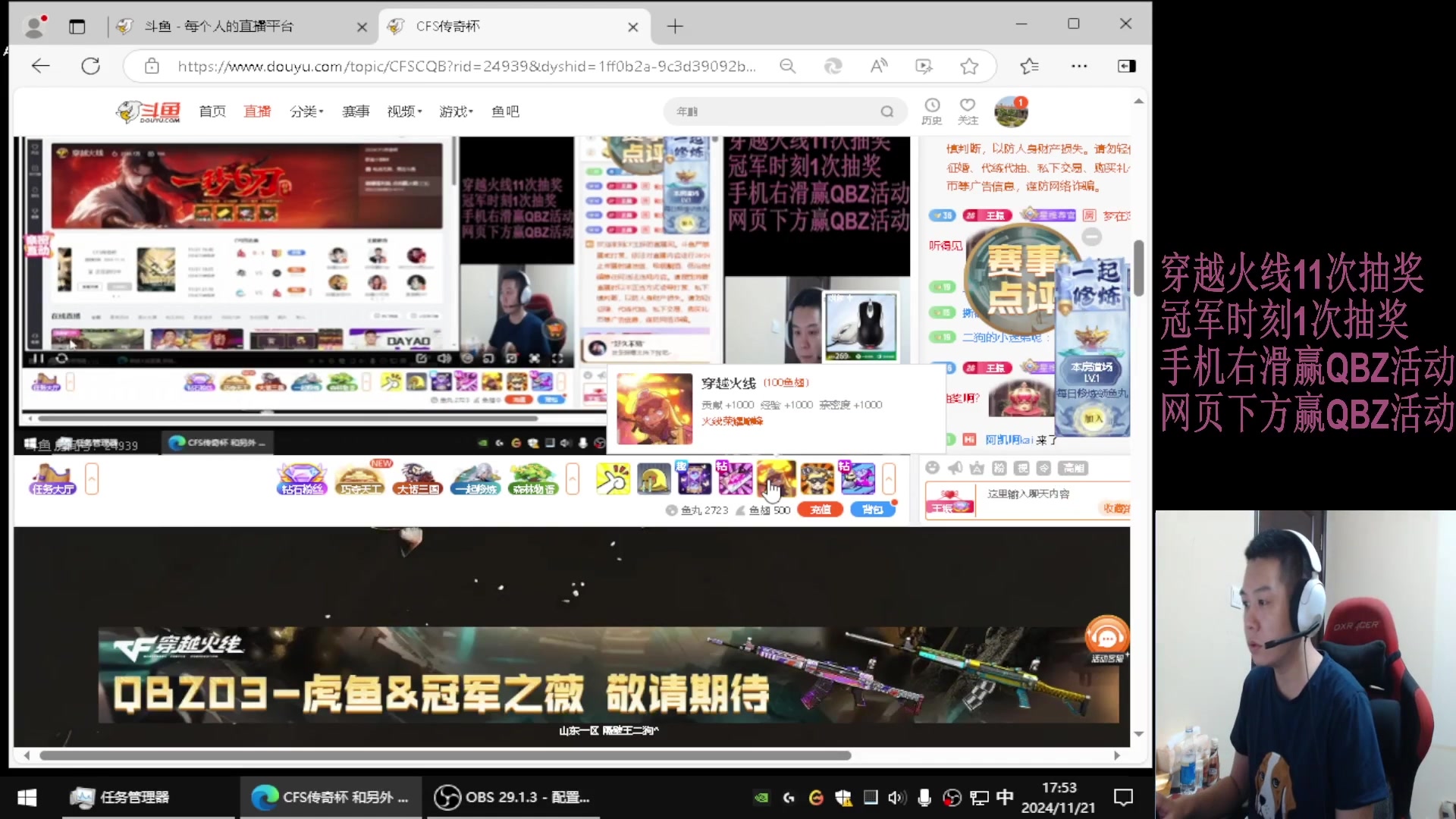Open the 关注 follow heart icon

(x=968, y=111)
